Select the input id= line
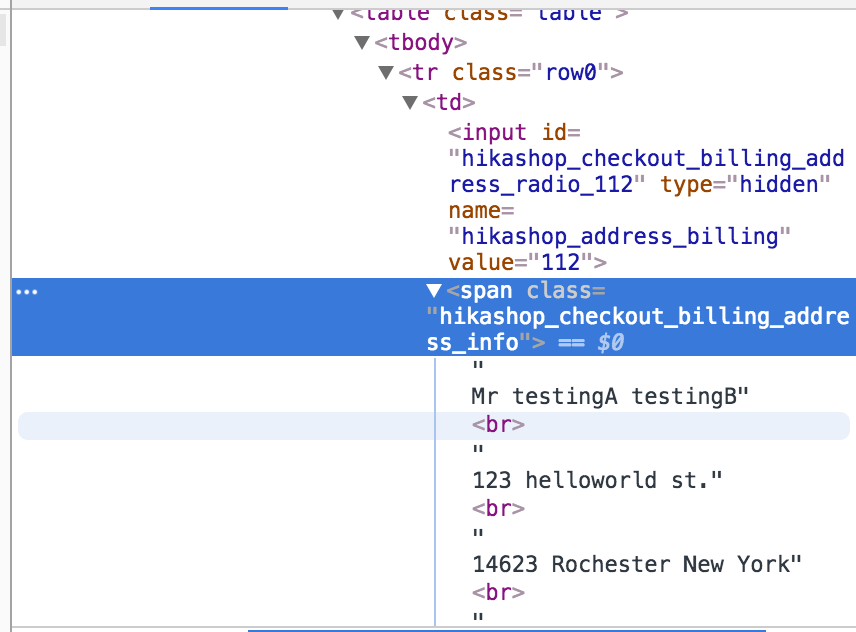The width and height of the screenshot is (856, 632). 514,132
